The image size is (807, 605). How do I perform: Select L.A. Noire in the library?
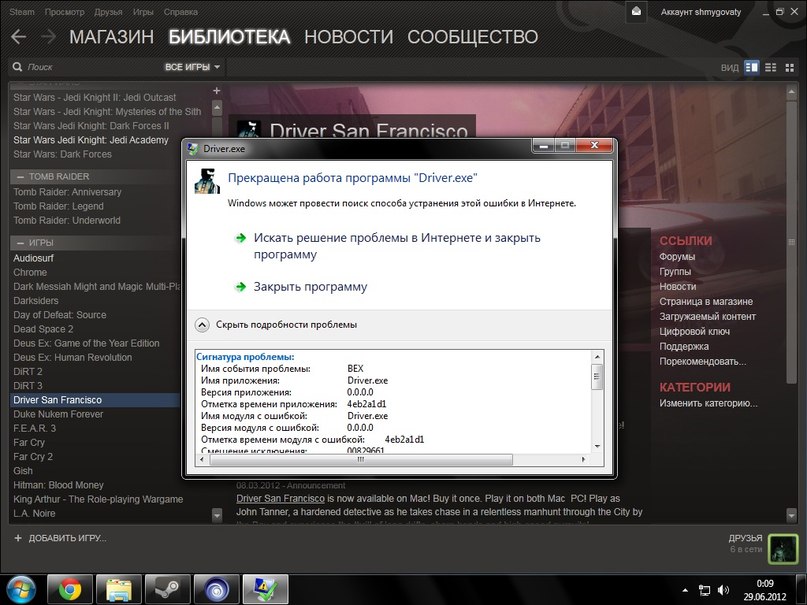pyautogui.click(x=34, y=513)
